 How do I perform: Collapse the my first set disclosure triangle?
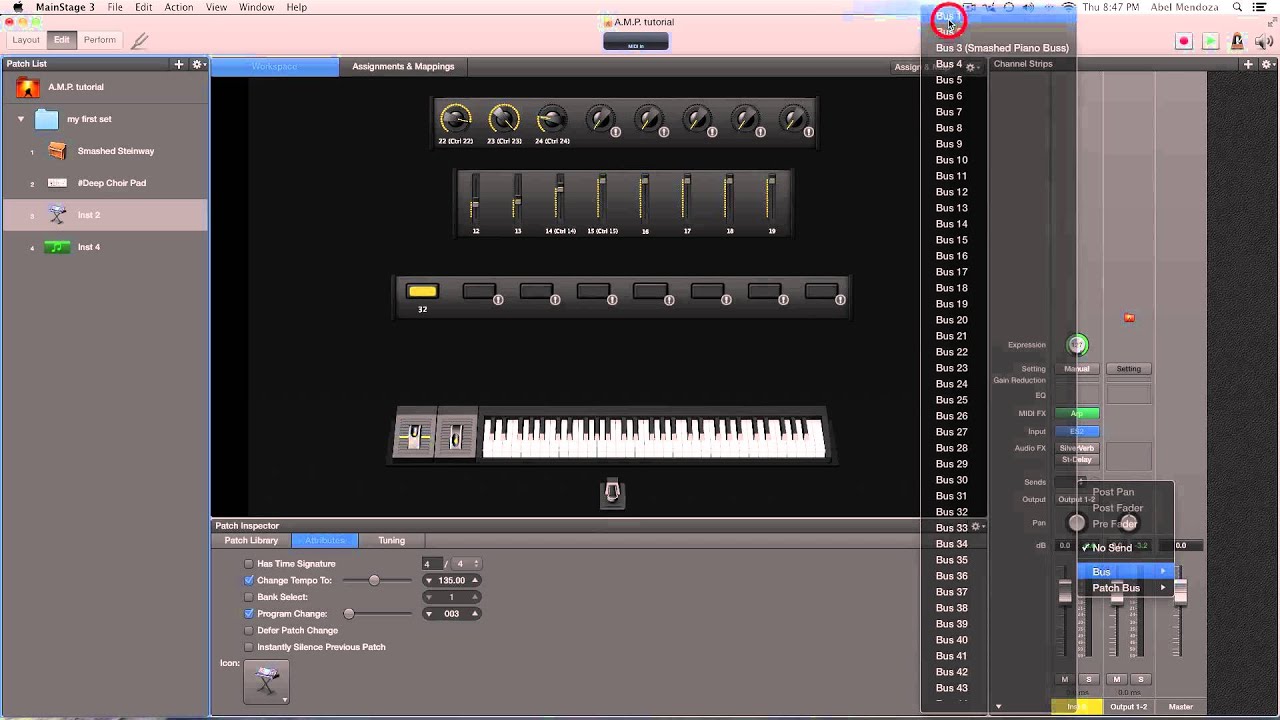[x=21, y=119]
